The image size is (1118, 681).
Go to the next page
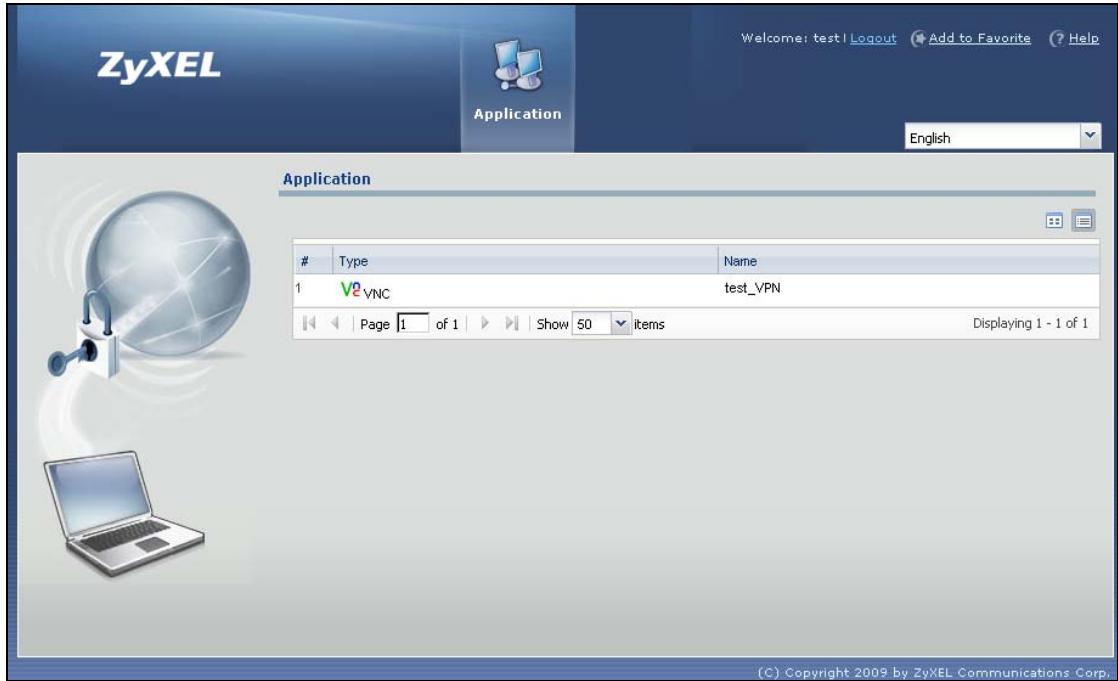485,323
